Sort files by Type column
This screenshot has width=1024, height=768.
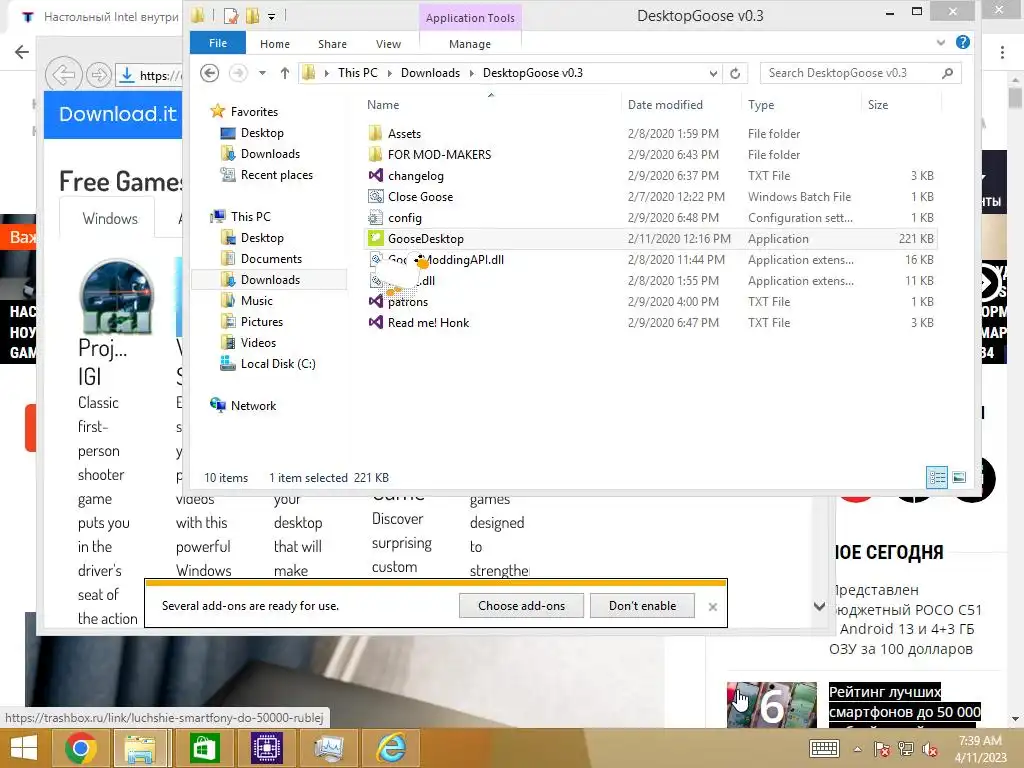[x=761, y=104]
